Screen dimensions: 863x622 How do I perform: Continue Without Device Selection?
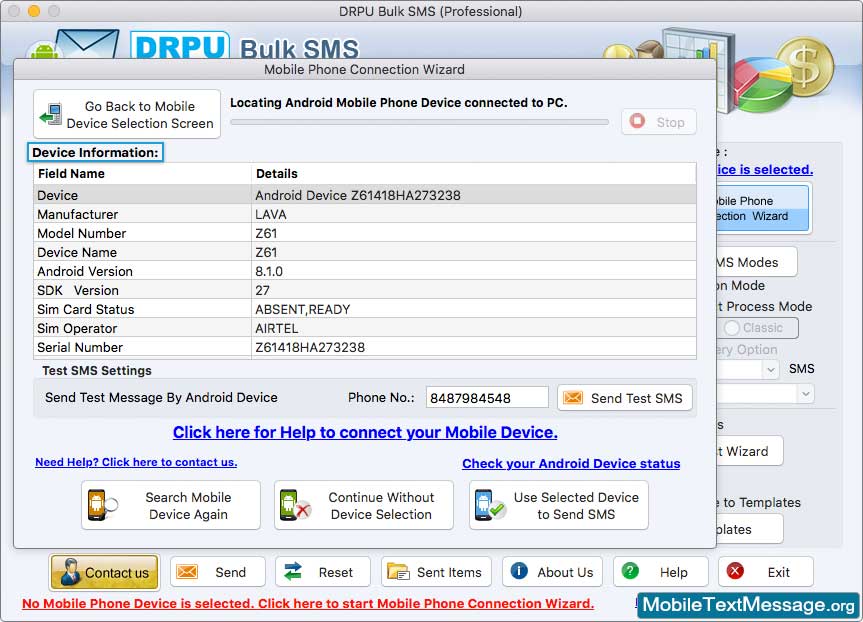click(364, 505)
